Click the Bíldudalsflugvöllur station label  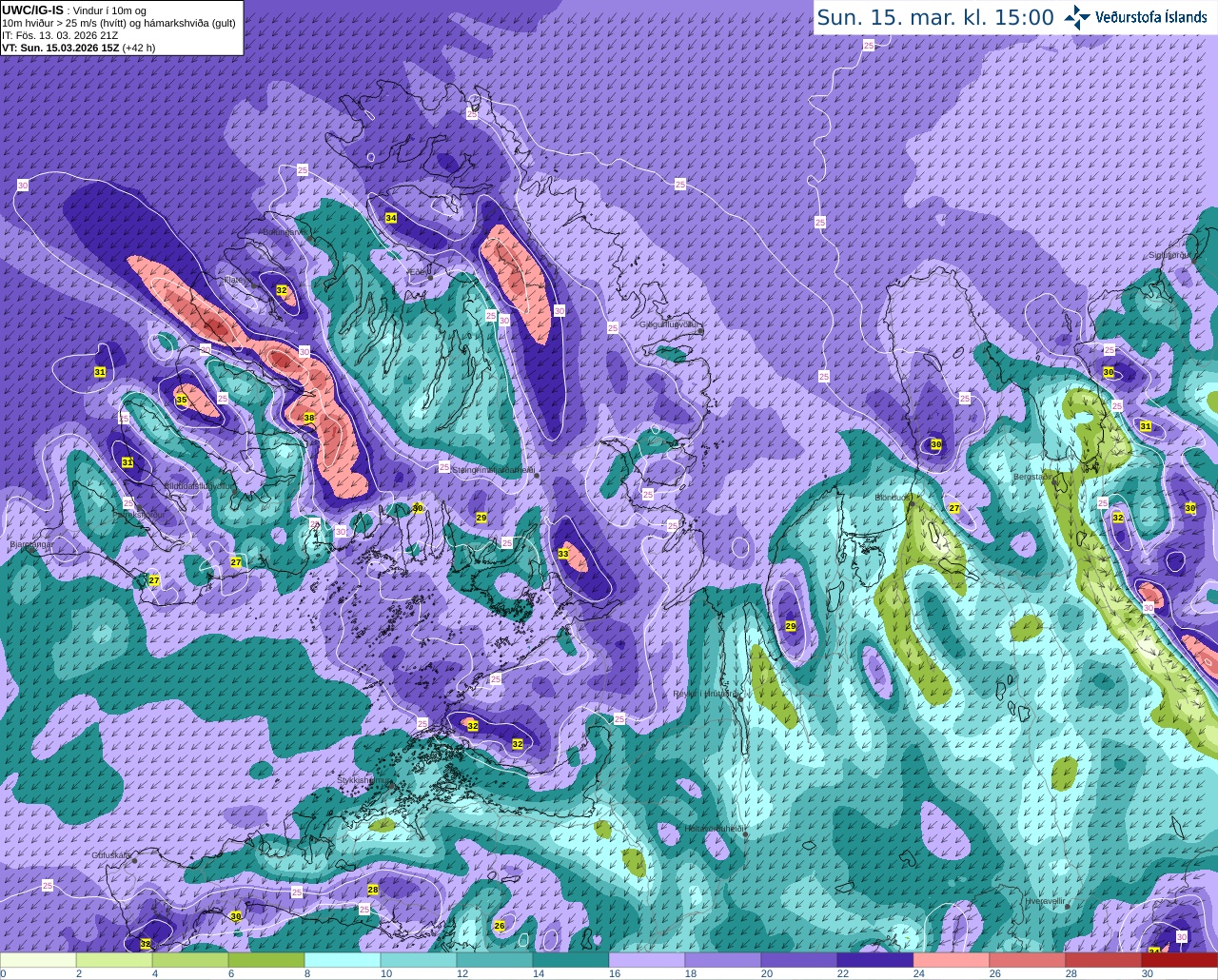point(198,485)
